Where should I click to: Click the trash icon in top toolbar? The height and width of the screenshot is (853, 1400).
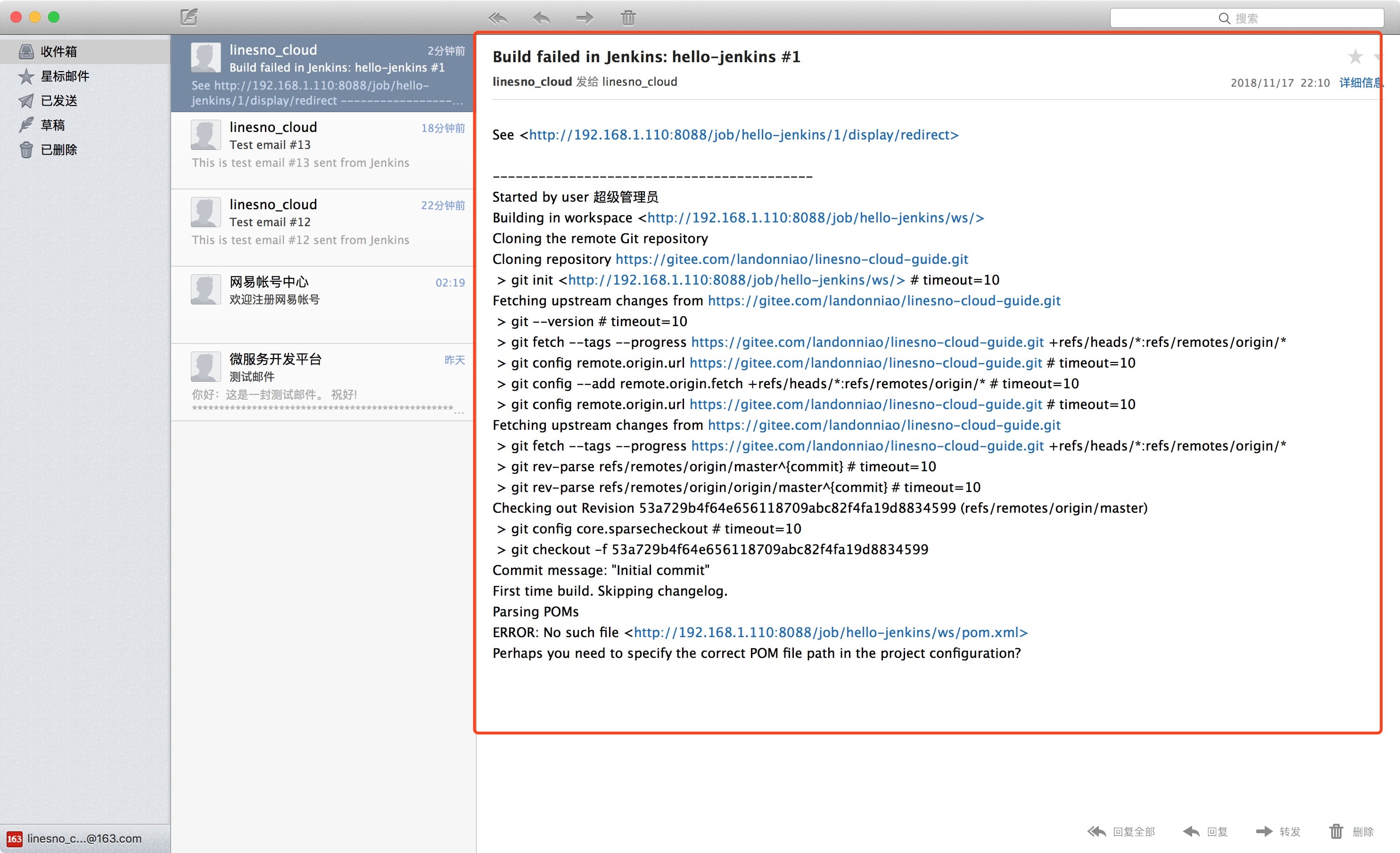[x=628, y=18]
